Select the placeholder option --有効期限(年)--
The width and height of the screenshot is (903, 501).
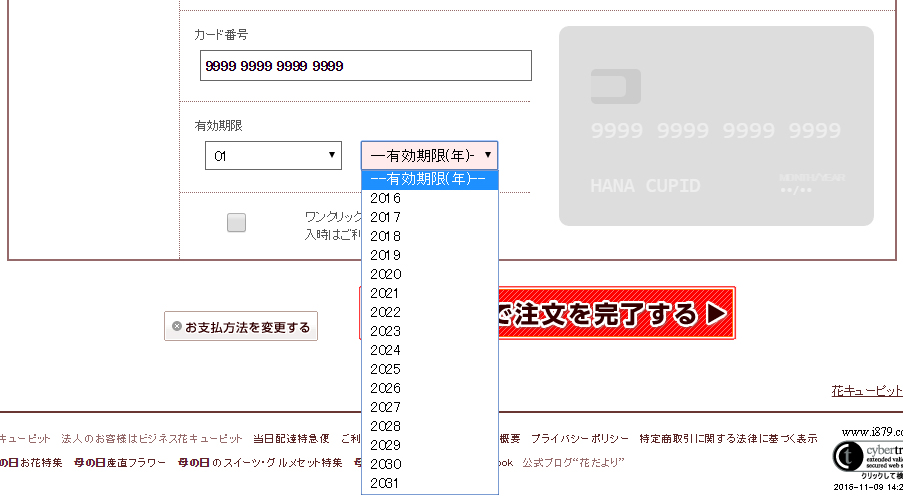click(x=430, y=179)
